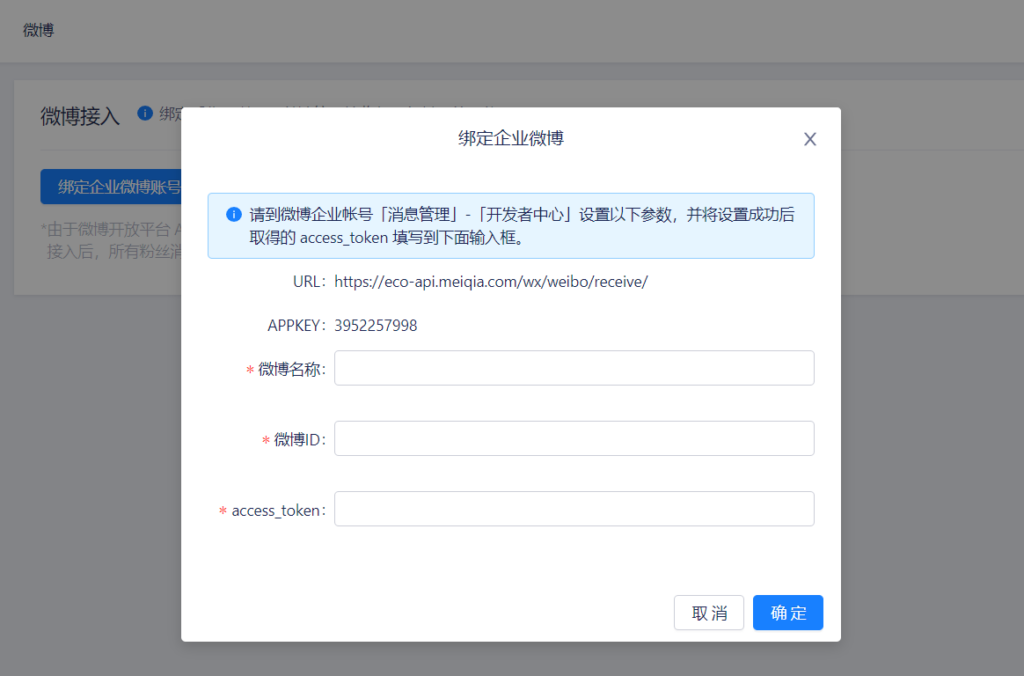Screen dimensions: 1024x676
Task: Click the dialog title 绑定企业微博
Action: (511, 138)
